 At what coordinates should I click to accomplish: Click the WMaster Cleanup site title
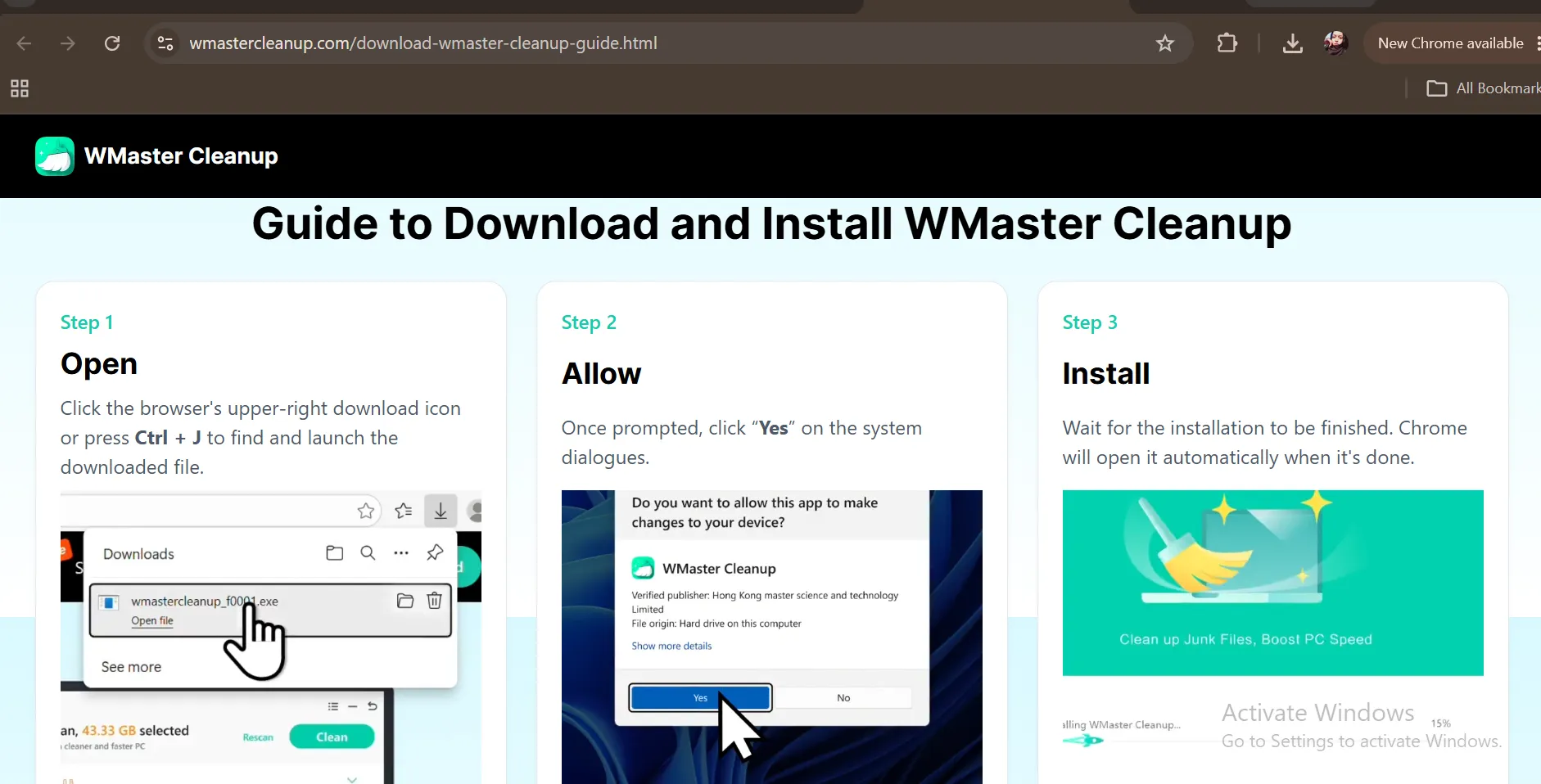(x=181, y=156)
